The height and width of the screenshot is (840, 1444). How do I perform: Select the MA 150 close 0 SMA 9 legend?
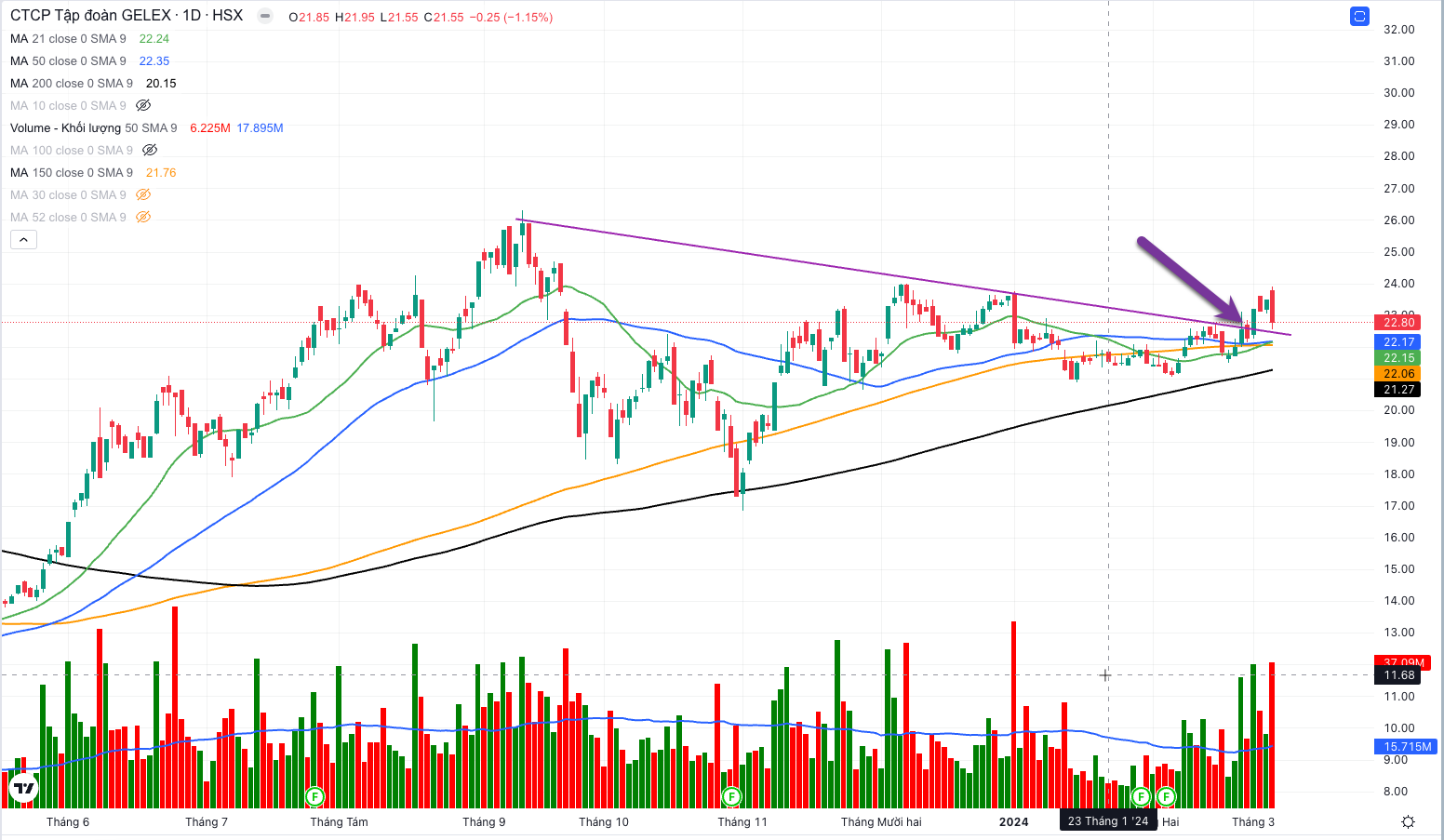point(72,172)
